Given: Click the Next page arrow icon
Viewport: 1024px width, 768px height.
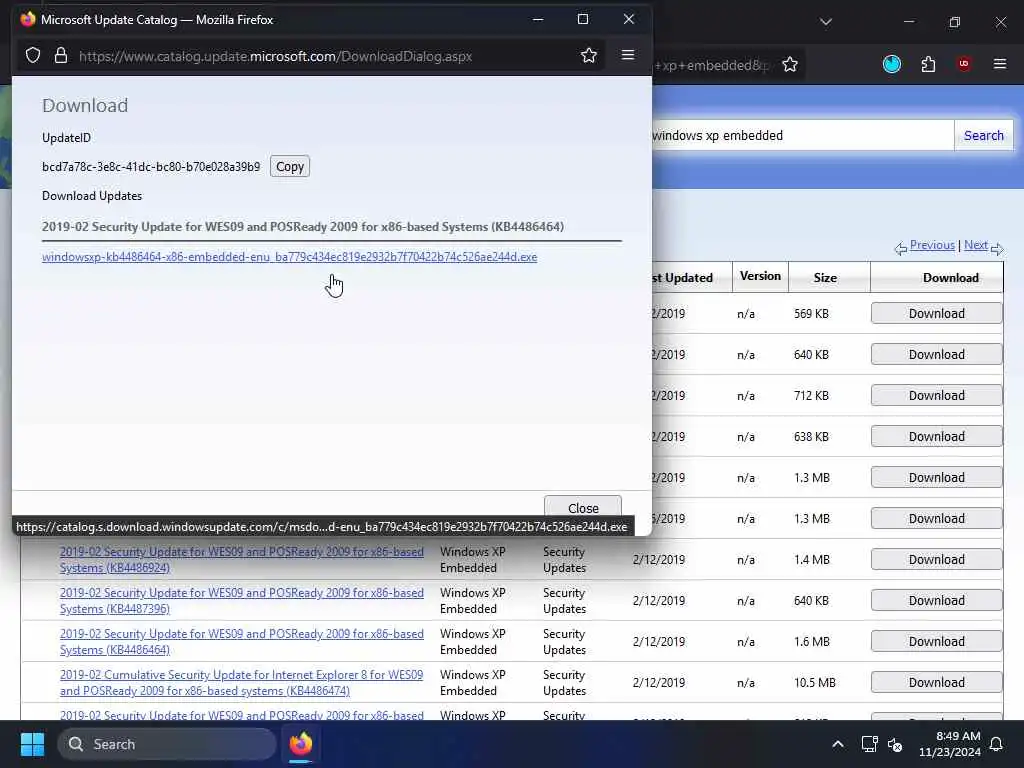Looking at the screenshot, I should tap(997, 248).
